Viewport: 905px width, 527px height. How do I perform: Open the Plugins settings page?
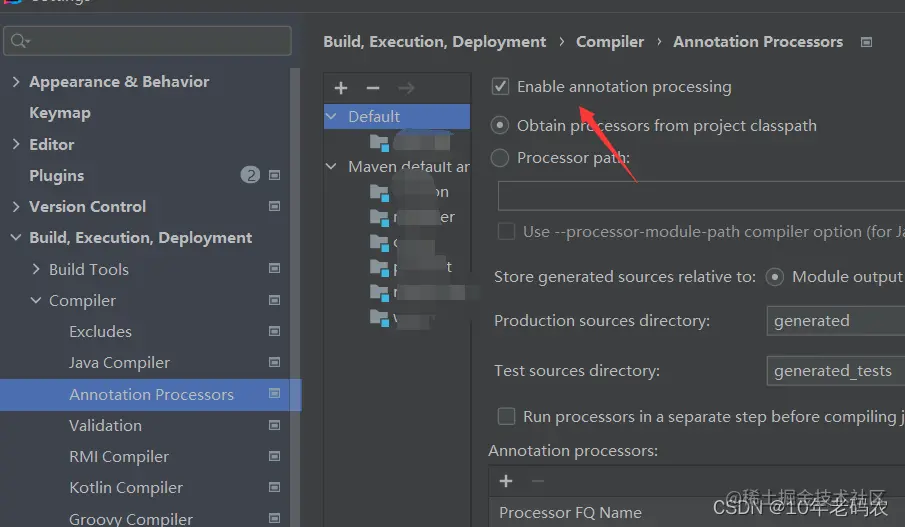(x=57, y=175)
